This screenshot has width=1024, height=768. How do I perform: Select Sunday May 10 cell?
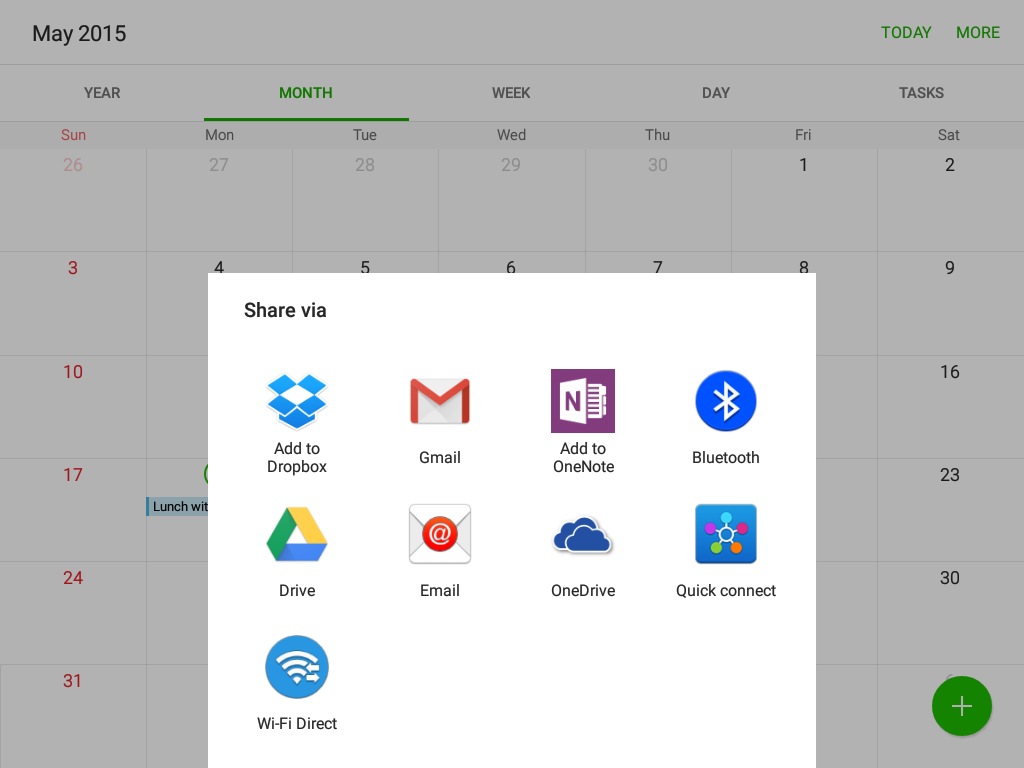click(x=72, y=407)
